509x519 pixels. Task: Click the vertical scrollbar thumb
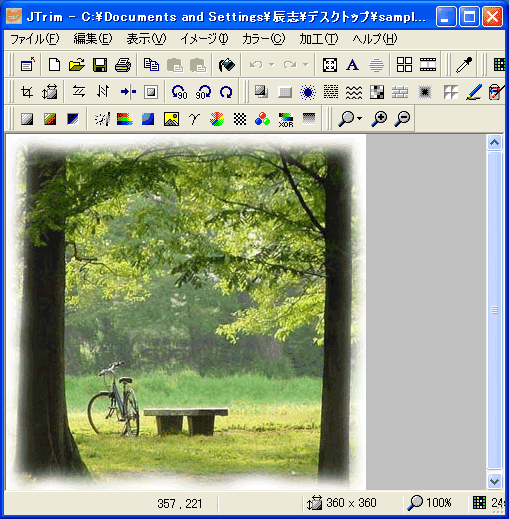495,310
